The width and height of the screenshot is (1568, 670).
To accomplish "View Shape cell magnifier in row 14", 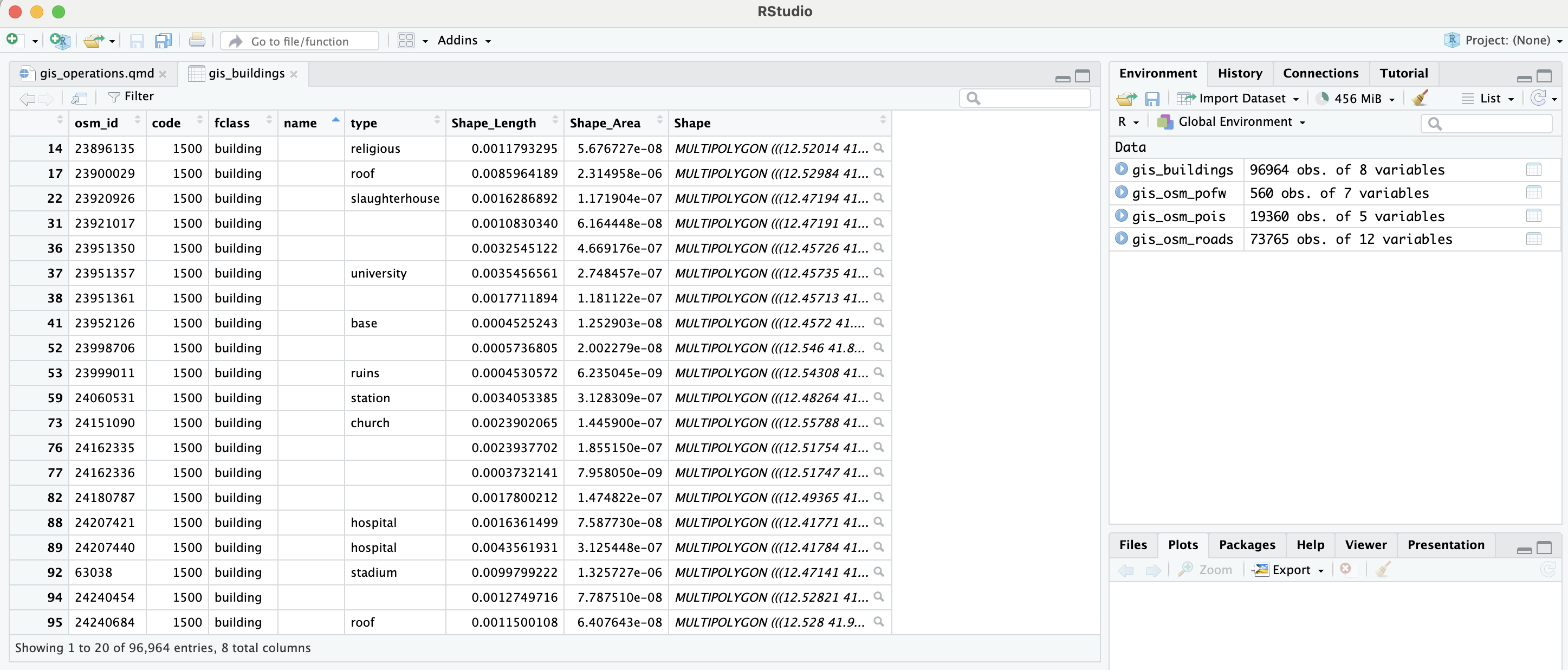I will tap(878, 148).
